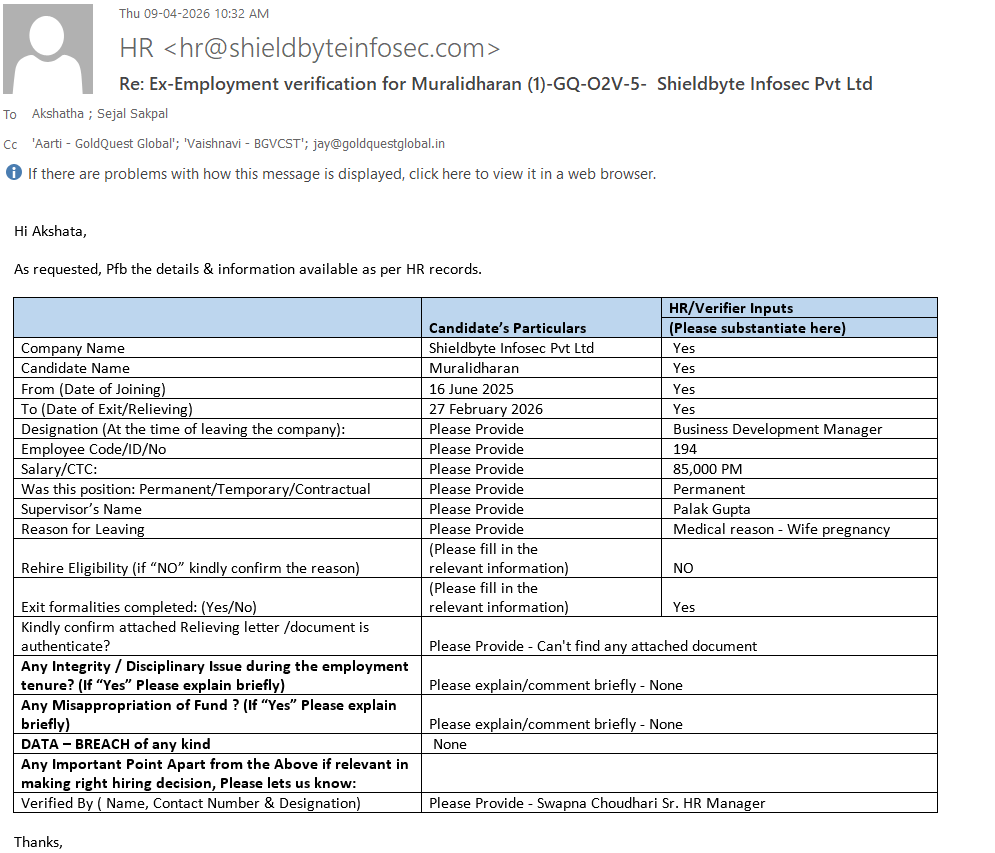The width and height of the screenshot is (995, 853).
Task: Click the email date and time stamp
Action: 194,13
